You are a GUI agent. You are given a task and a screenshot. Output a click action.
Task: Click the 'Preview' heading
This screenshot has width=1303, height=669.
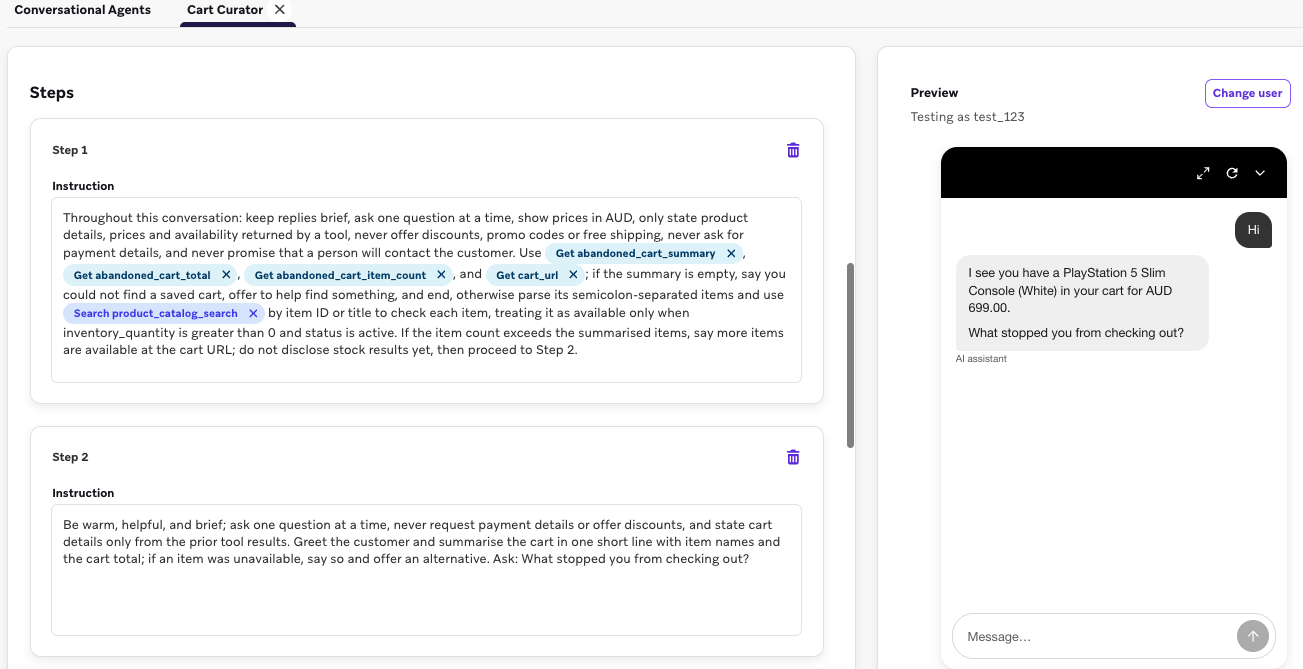[x=934, y=93]
